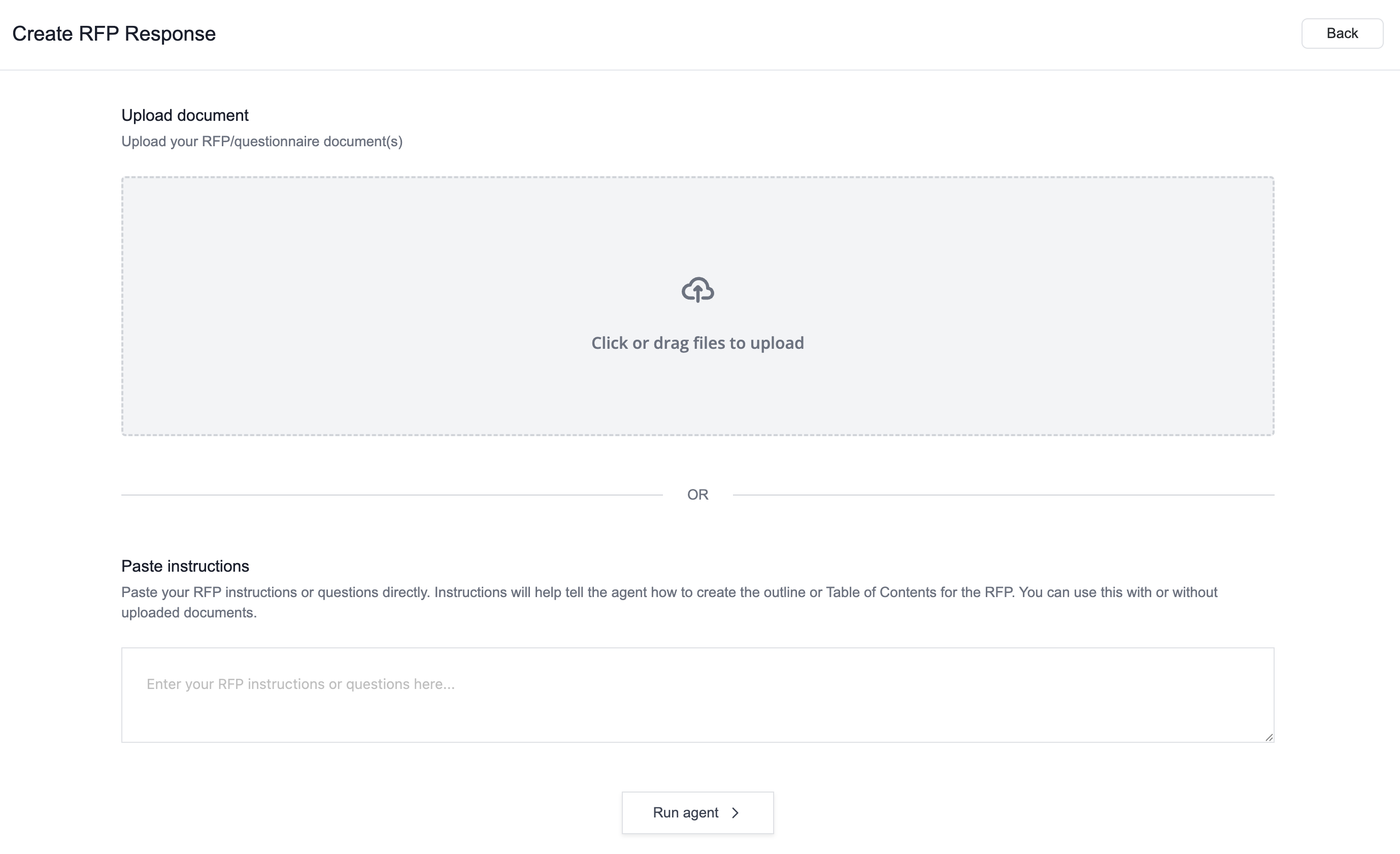Screen dimensions: 1400x854
Task: Click the cloud upload icon
Action: point(698,290)
